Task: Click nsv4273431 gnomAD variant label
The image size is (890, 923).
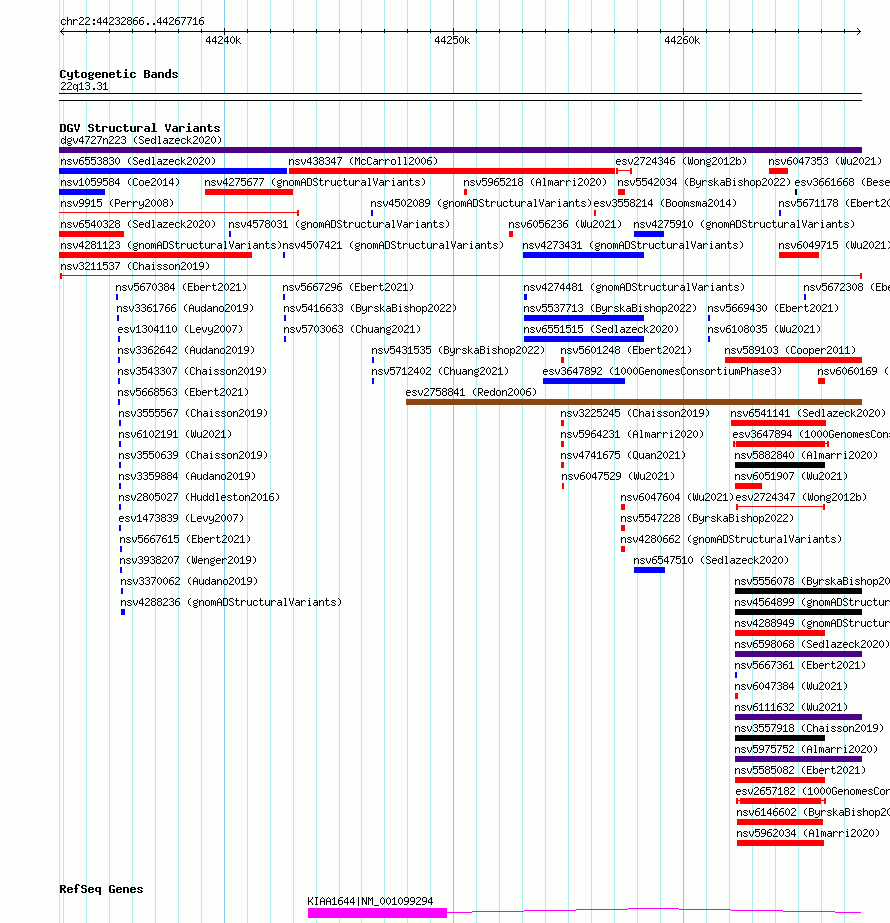Action: 633,245
